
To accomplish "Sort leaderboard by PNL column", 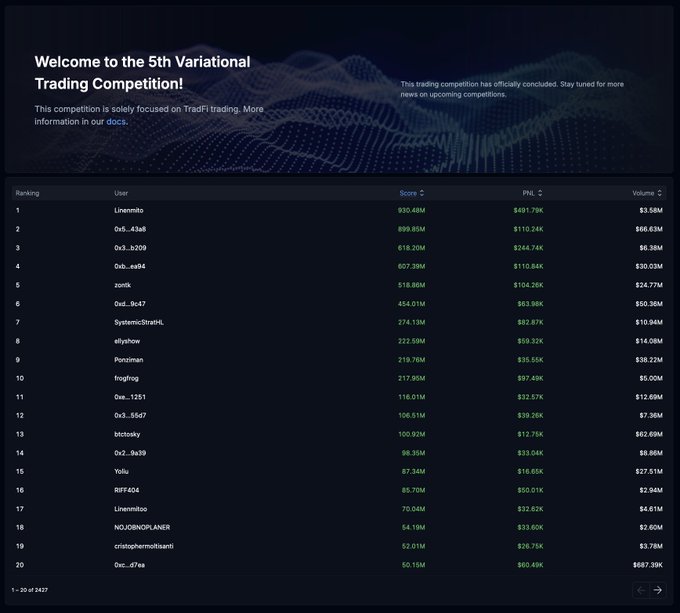I will pos(533,193).
